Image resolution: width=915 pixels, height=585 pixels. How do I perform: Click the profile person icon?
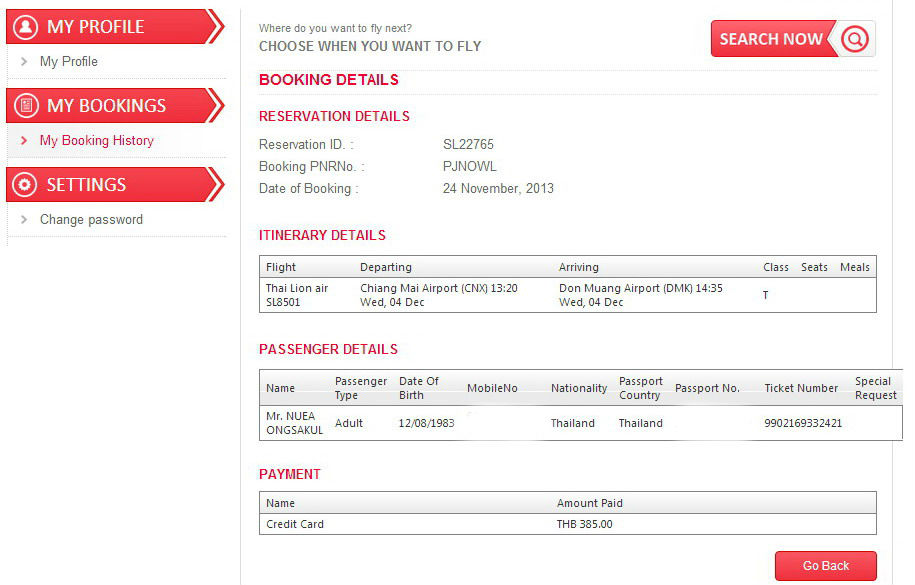click(26, 27)
